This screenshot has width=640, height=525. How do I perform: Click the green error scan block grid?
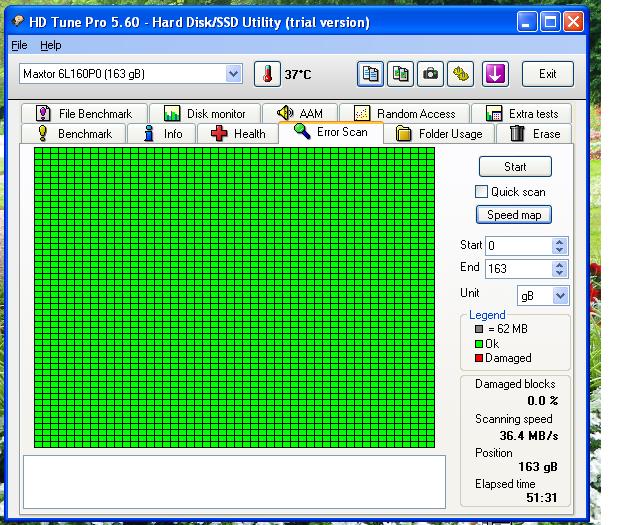tap(234, 298)
